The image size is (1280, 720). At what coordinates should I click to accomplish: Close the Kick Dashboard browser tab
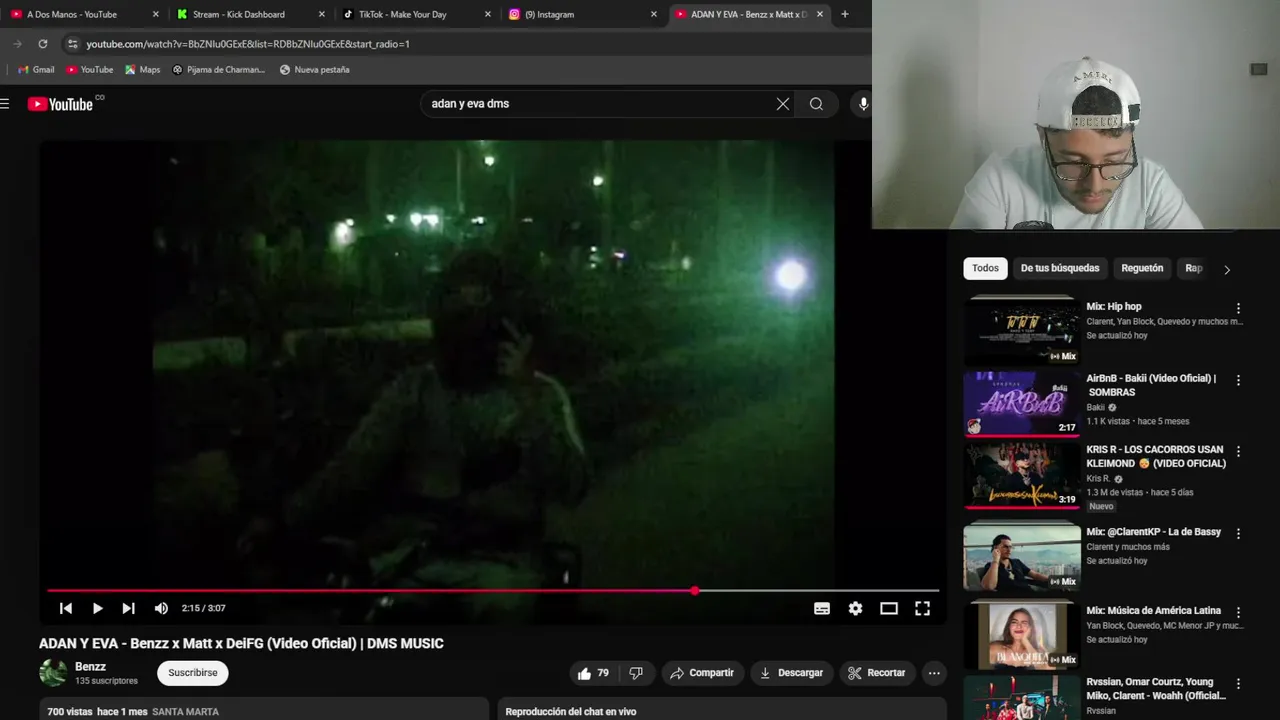click(321, 14)
